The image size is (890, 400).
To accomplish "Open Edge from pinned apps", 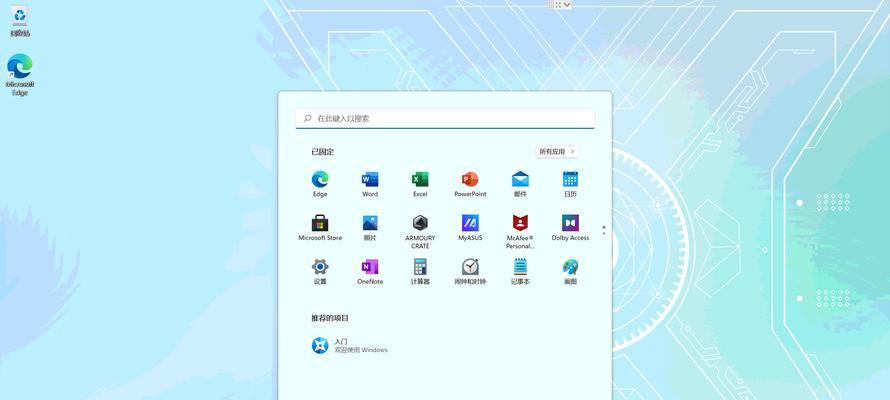I will (320, 184).
